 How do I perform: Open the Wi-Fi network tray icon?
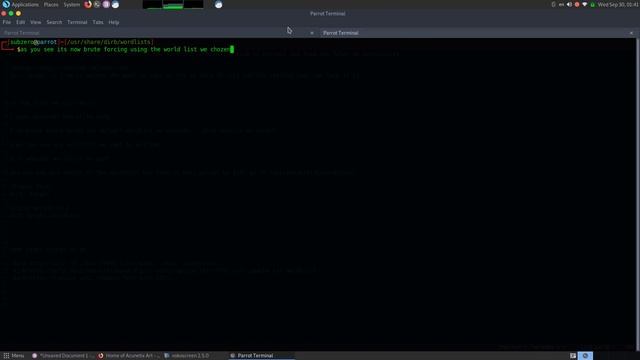pos(584,4)
